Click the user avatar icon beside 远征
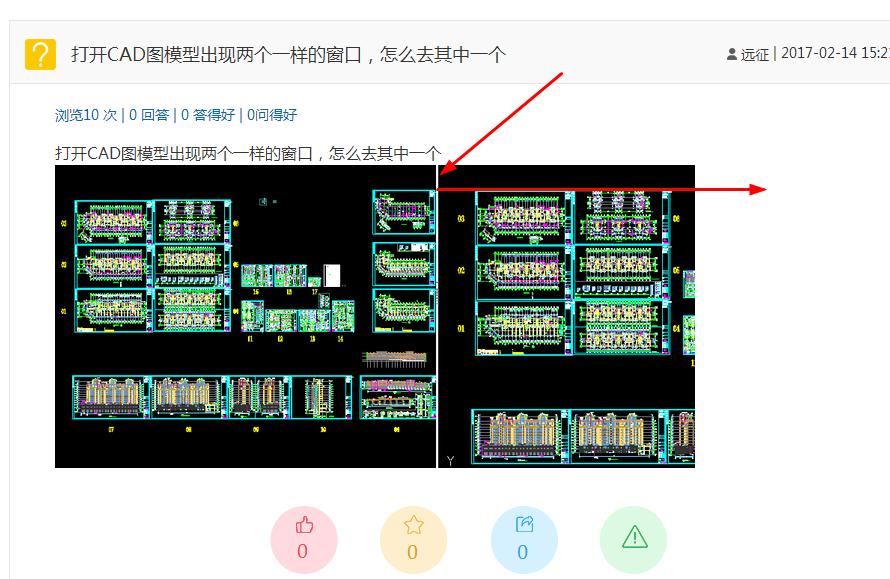Viewport: 890px width, 579px height. click(732, 54)
